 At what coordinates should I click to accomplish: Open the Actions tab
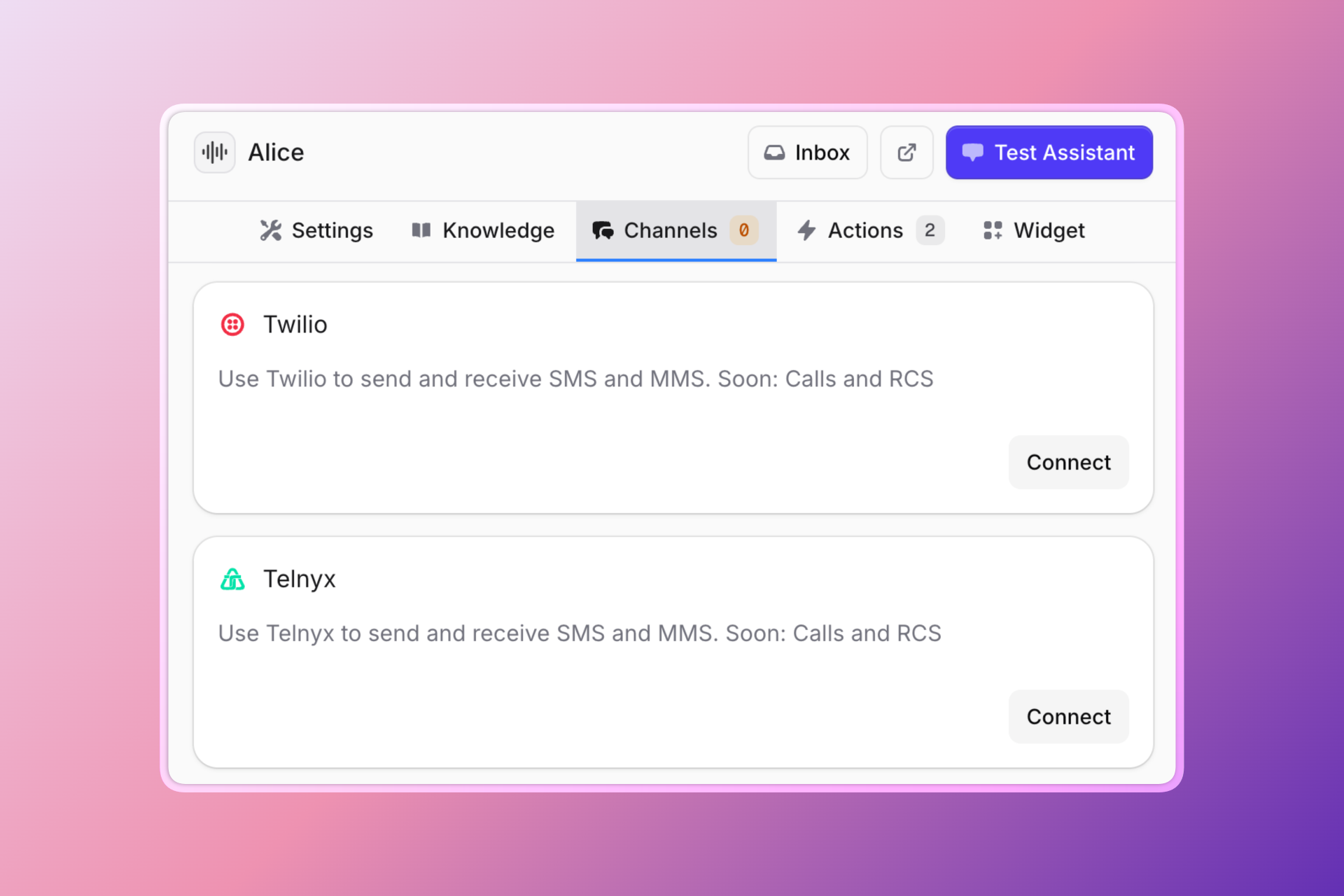click(870, 230)
